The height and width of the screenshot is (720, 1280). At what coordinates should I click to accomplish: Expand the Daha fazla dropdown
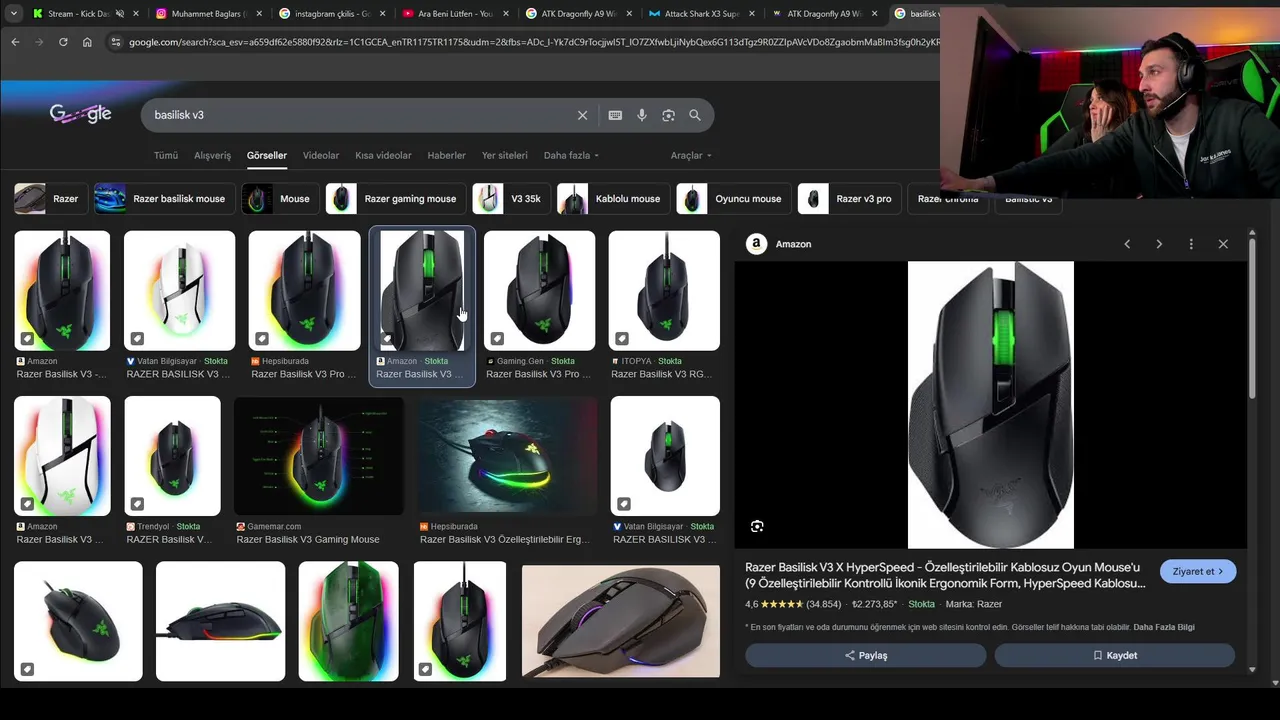[571, 155]
